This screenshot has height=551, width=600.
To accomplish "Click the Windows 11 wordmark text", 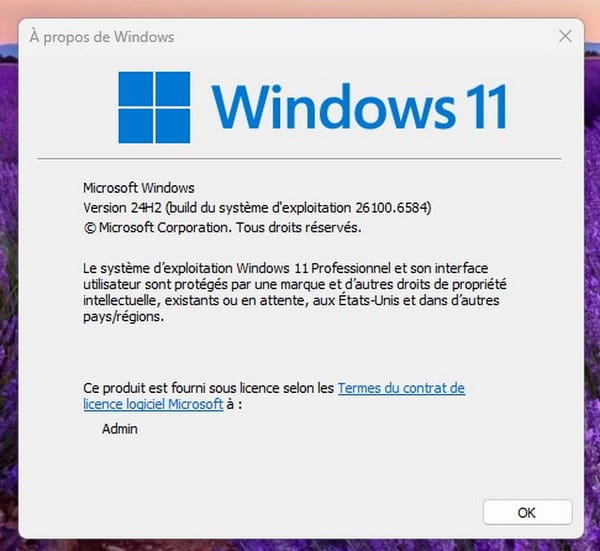I will point(360,106).
